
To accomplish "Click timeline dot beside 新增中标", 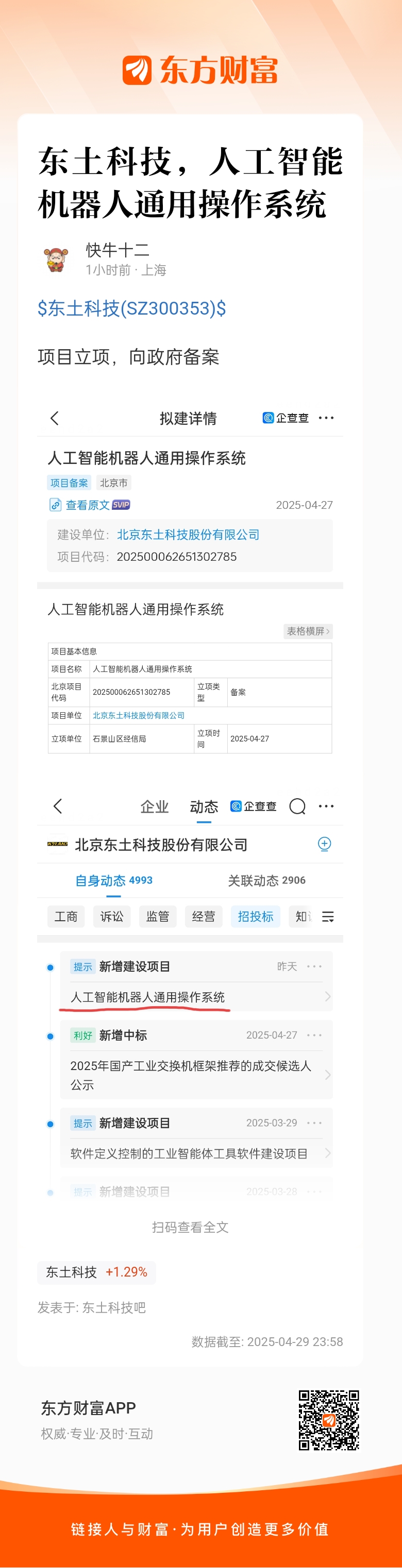I will (51, 1037).
